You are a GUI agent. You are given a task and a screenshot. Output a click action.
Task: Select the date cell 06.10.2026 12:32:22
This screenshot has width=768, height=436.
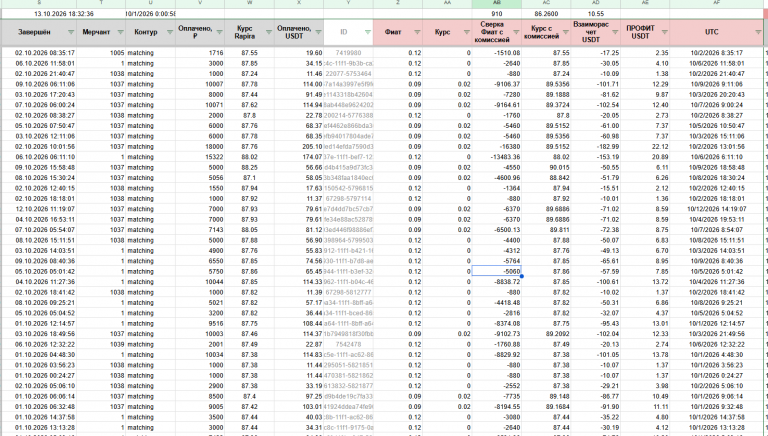39,344
